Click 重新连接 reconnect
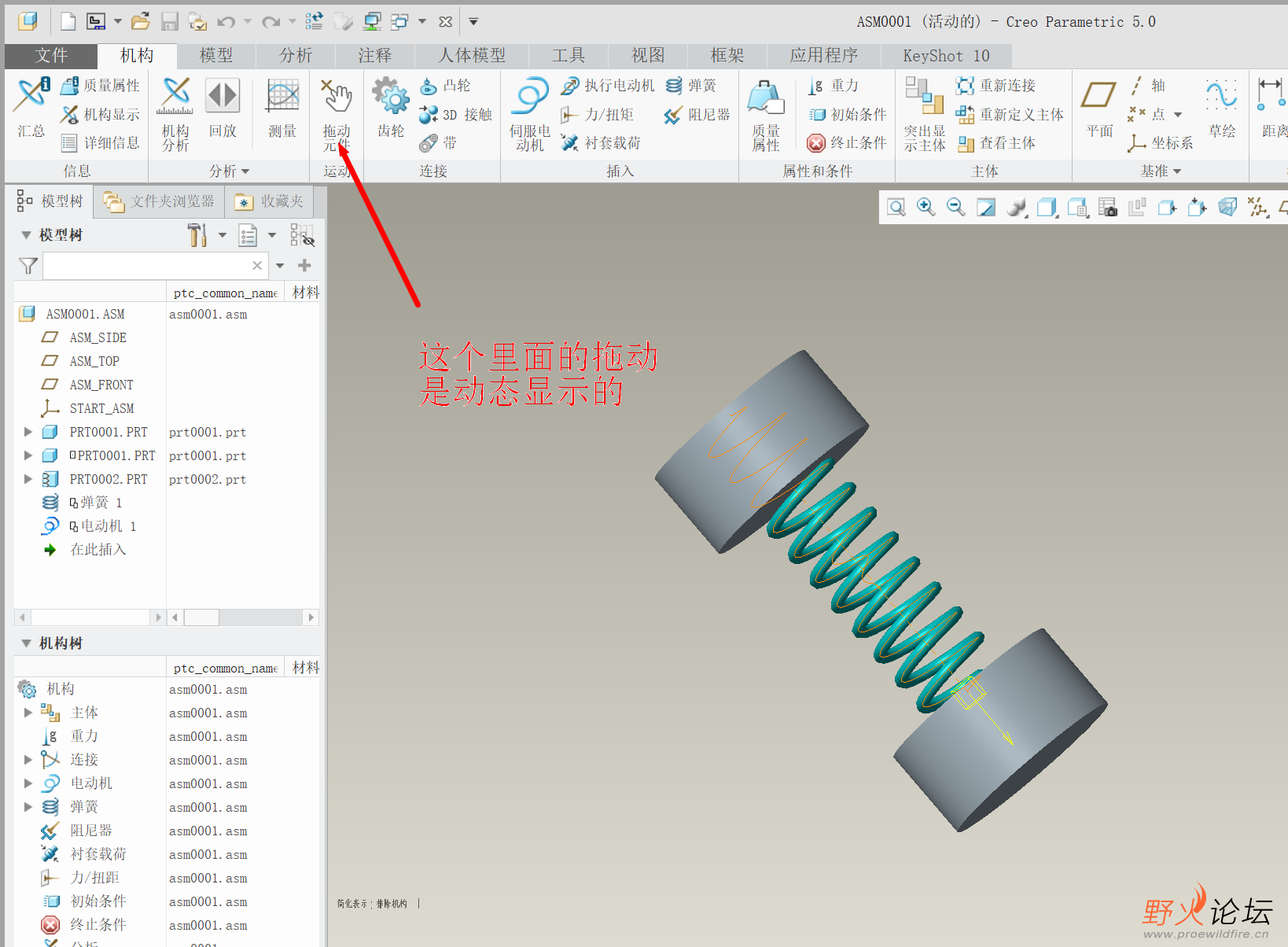 click(x=995, y=85)
